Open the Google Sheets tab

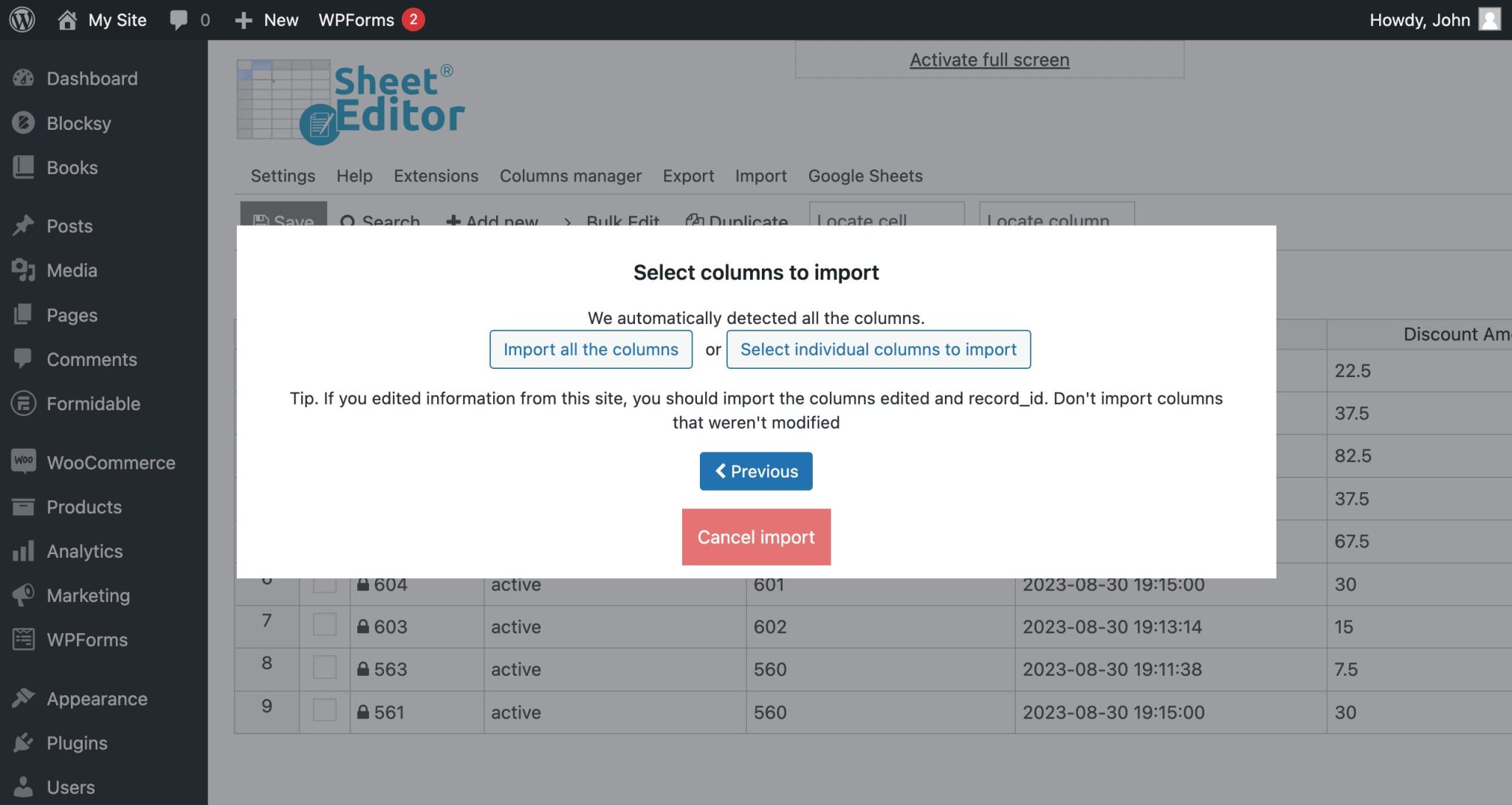click(x=865, y=176)
